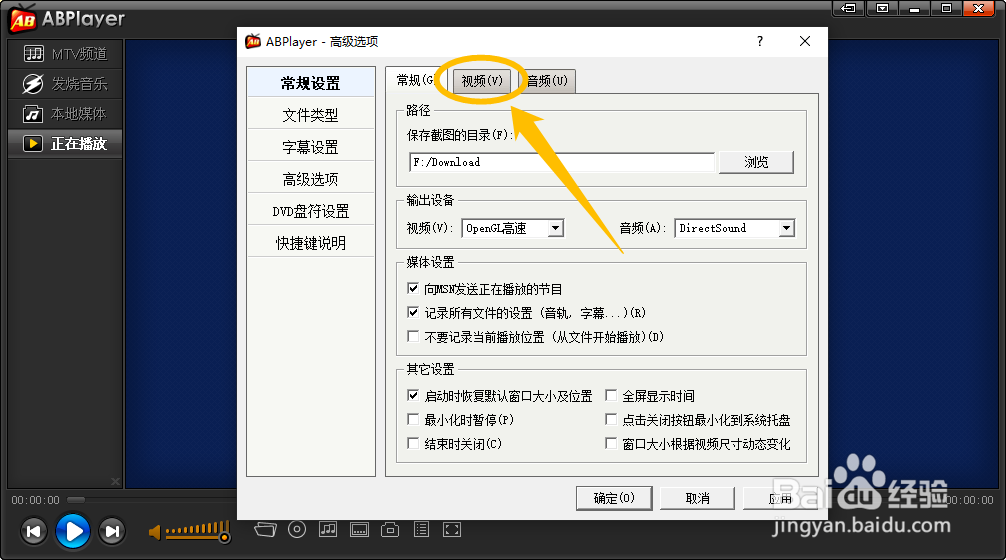1006x560 pixels.
Task: Open the 发烧音乐 sidebar section
Action: tap(65, 84)
